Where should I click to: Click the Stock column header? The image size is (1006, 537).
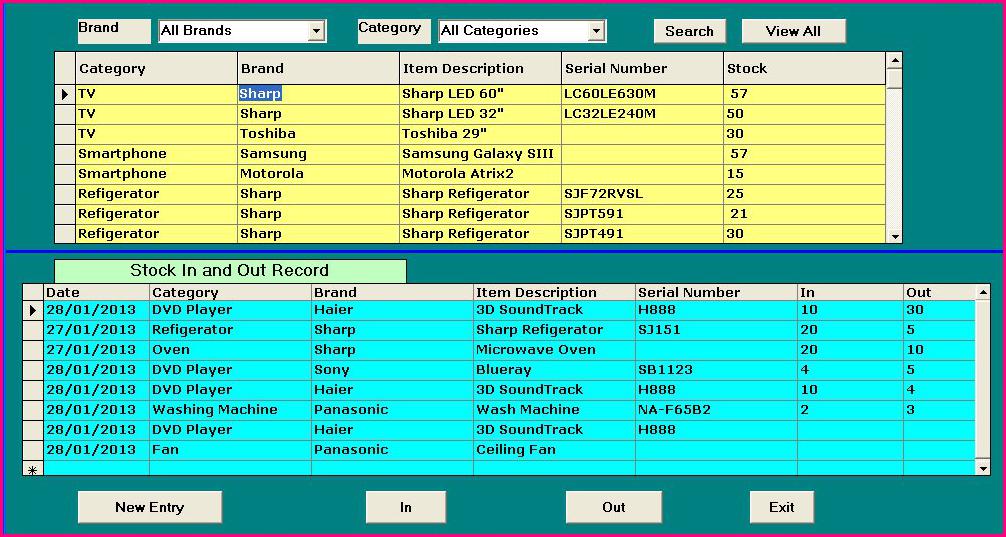click(804, 69)
